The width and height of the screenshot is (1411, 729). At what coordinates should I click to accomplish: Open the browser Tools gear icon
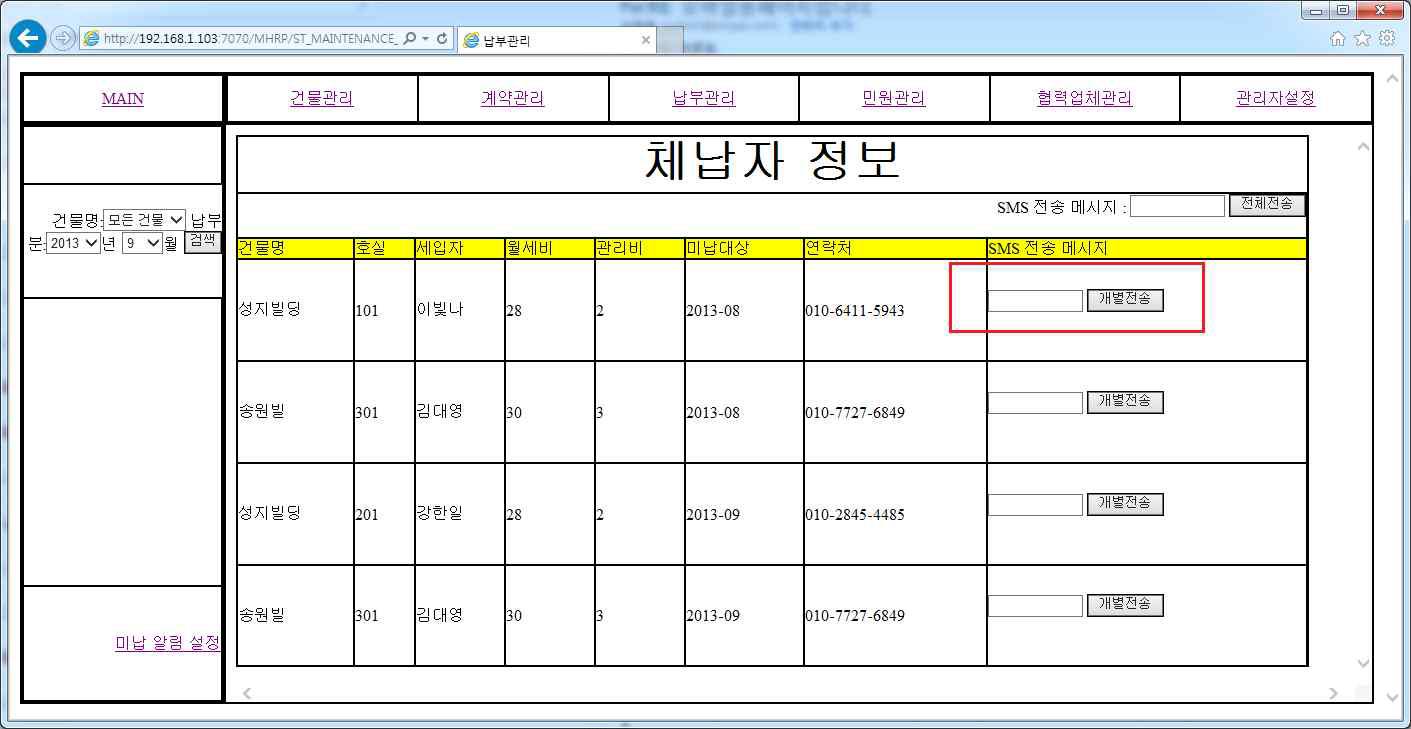click(1386, 38)
